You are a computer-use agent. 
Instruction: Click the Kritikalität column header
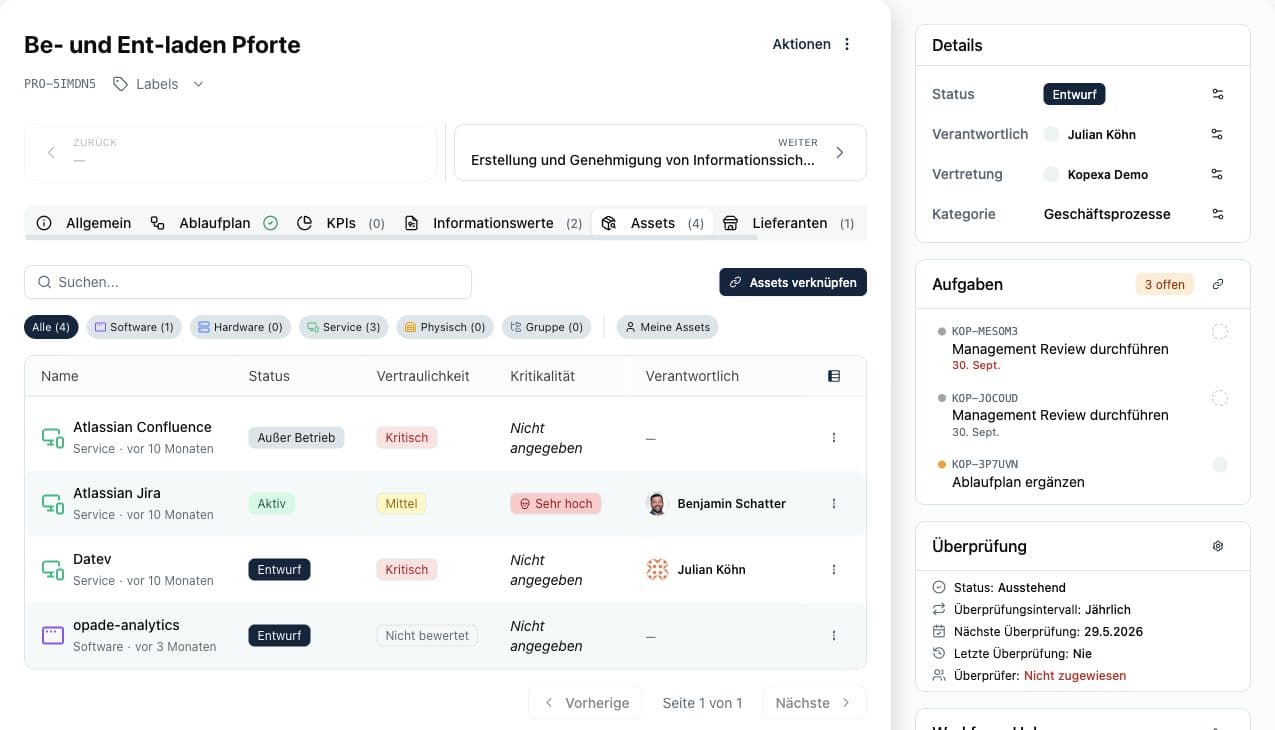tap(543, 376)
